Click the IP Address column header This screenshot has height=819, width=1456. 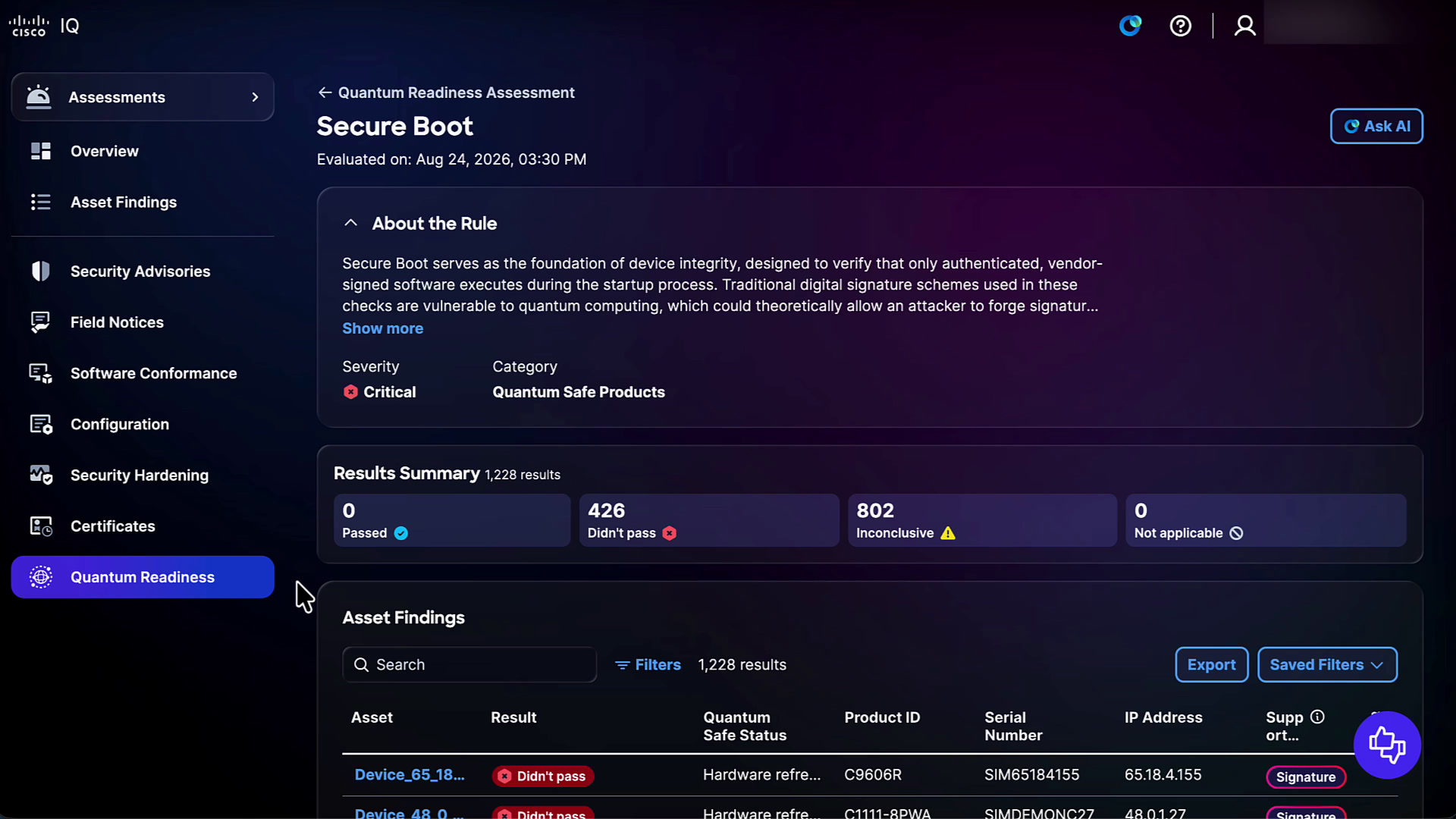1163,717
